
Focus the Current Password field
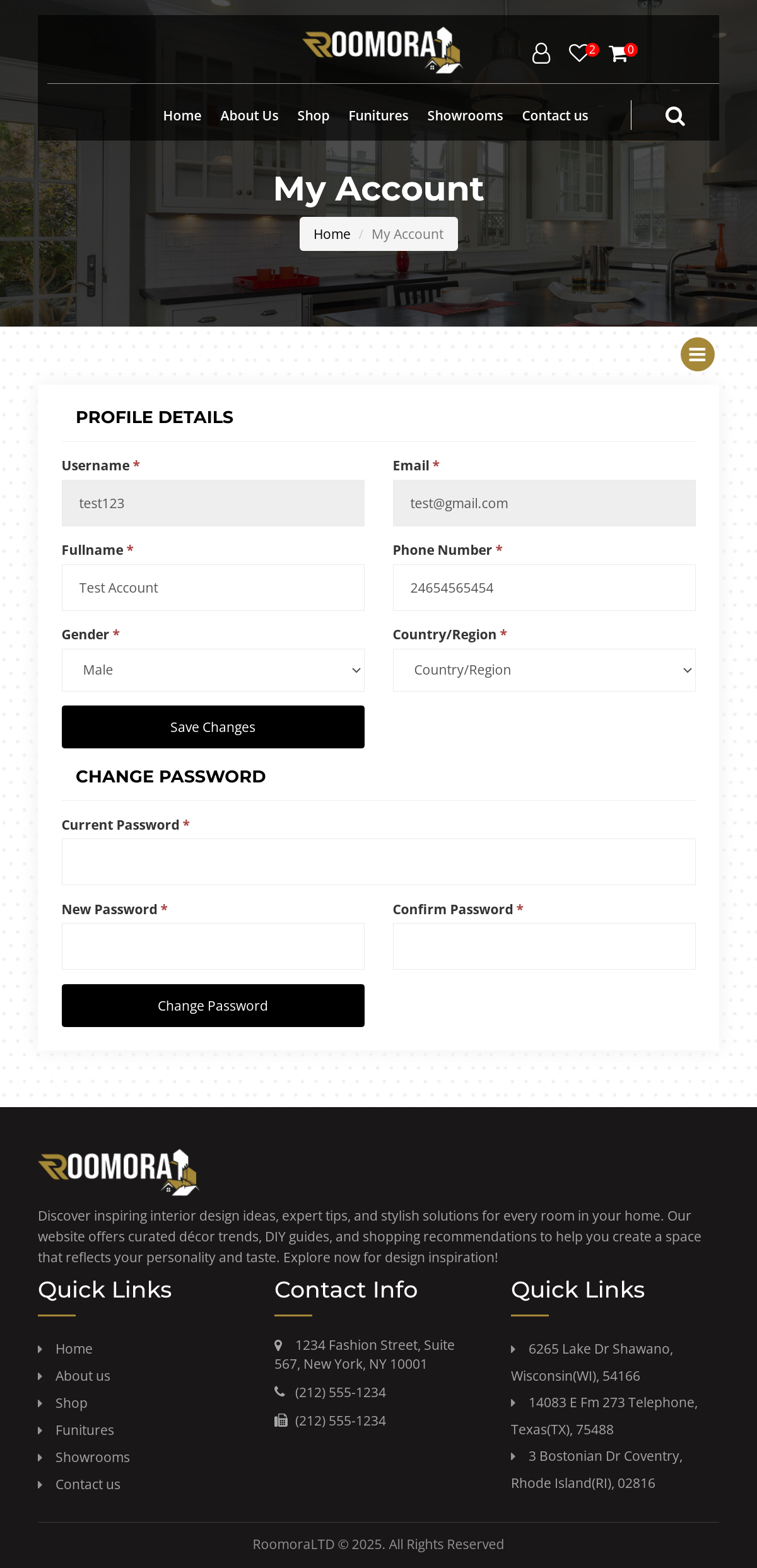click(x=378, y=862)
